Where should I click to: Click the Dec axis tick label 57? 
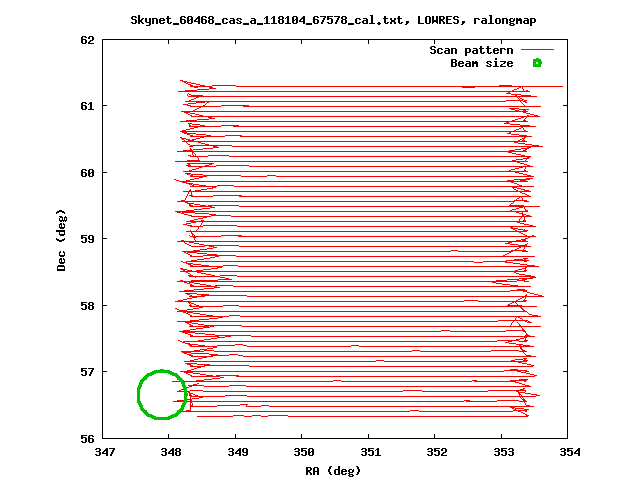pos(87,372)
